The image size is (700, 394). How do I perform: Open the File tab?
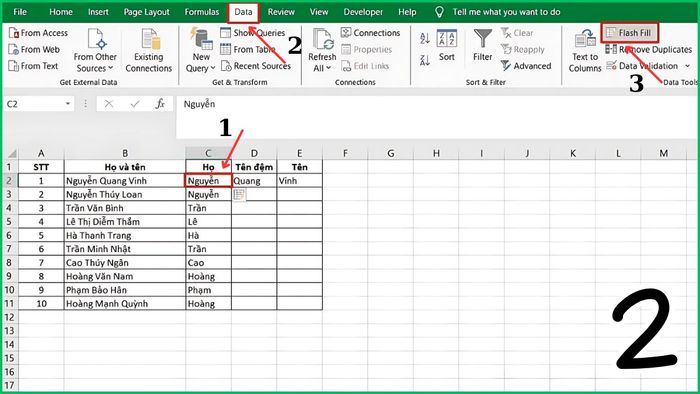(x=20, y=12)
